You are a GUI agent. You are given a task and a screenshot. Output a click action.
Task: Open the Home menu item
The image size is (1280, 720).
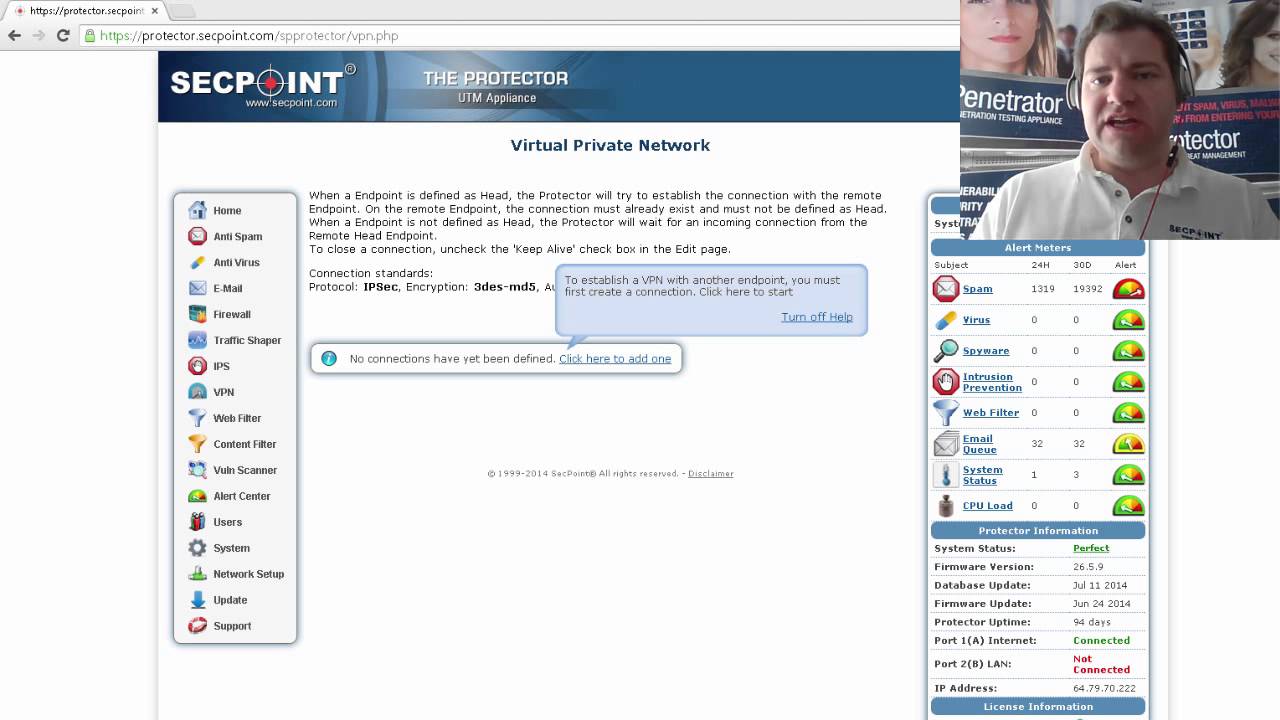227,210
